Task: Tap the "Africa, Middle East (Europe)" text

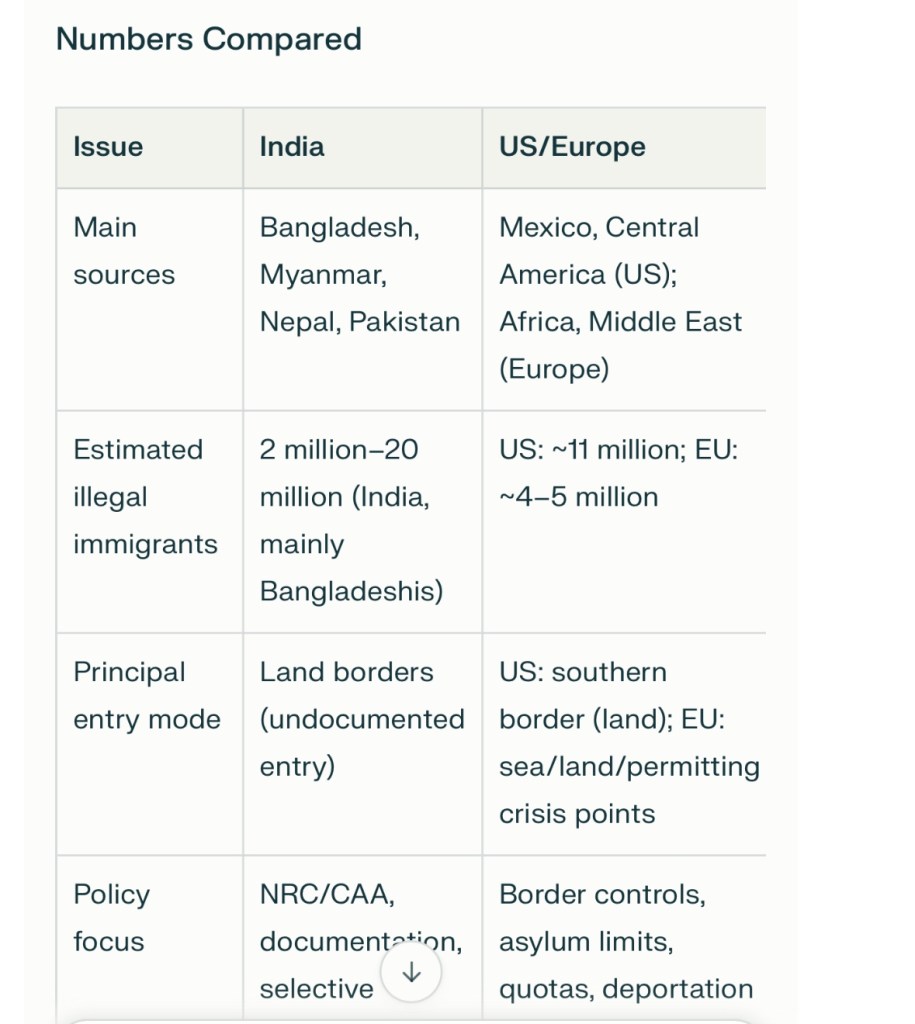Action: pos(620,346)
